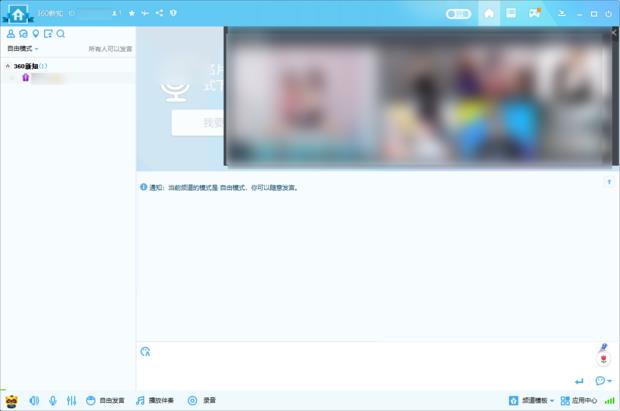Share the channel via share icon

point(159,14)
